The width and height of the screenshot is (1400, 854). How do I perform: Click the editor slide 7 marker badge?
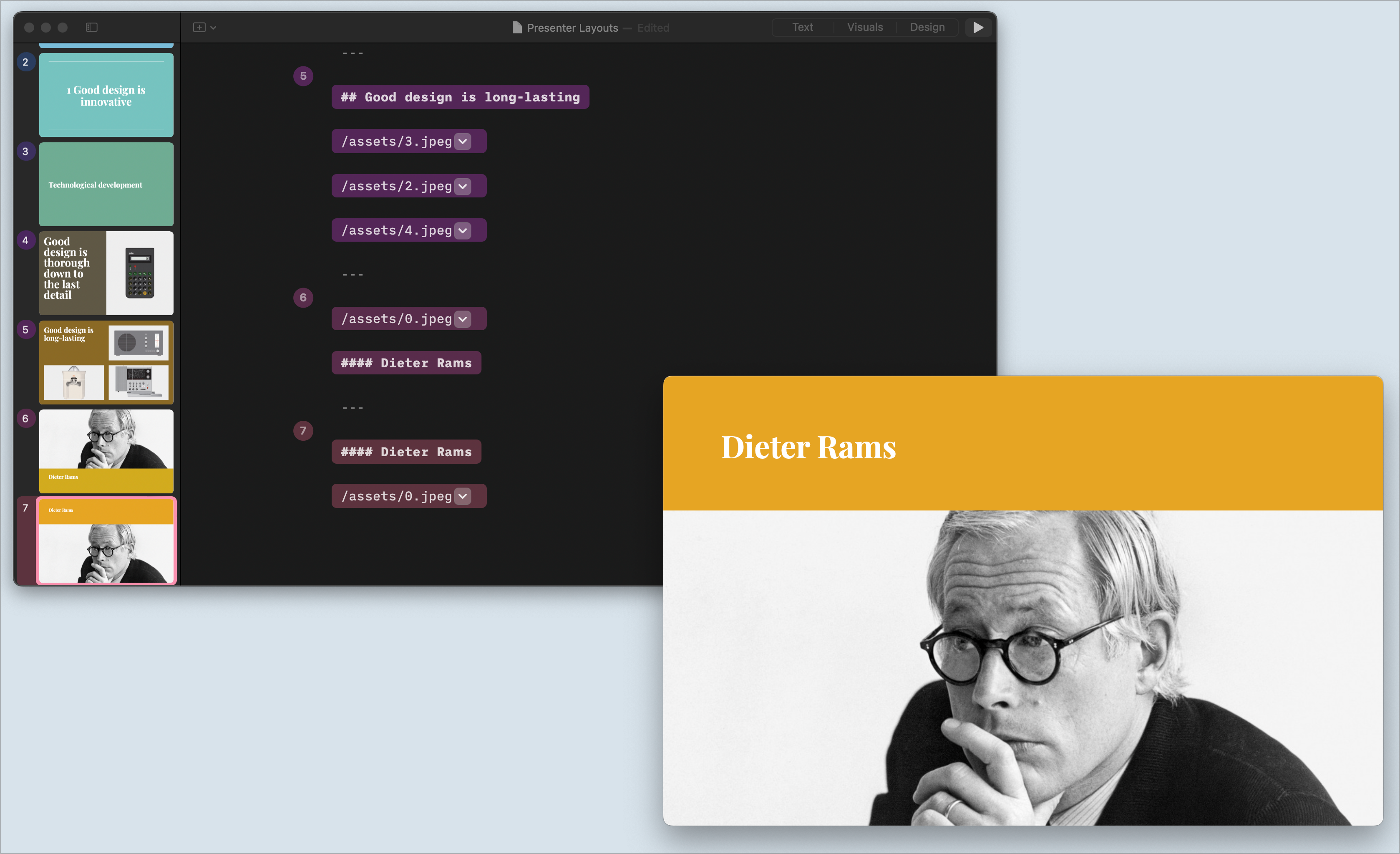[303, 430]
